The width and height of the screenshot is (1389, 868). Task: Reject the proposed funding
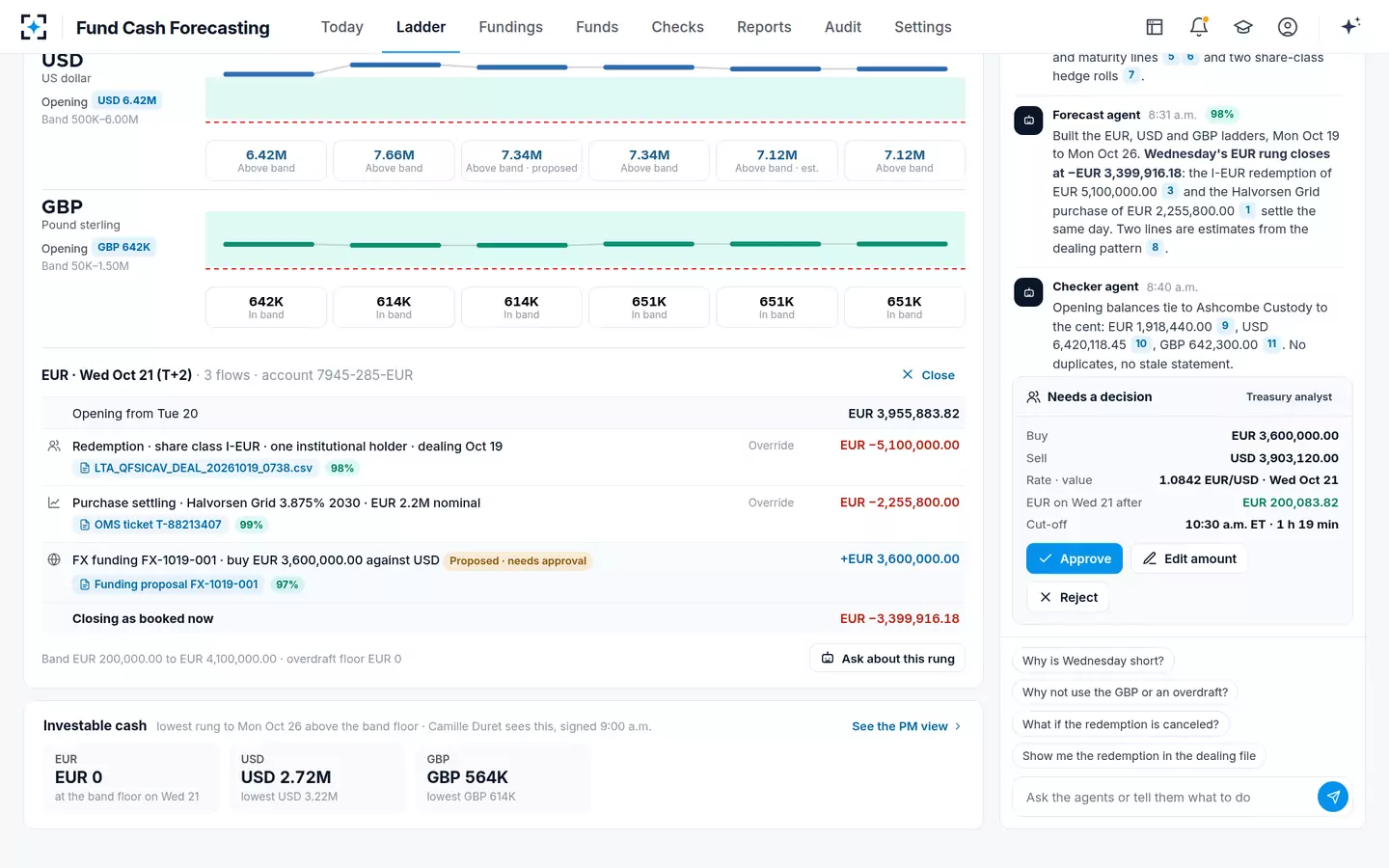tap(1069, 597)
